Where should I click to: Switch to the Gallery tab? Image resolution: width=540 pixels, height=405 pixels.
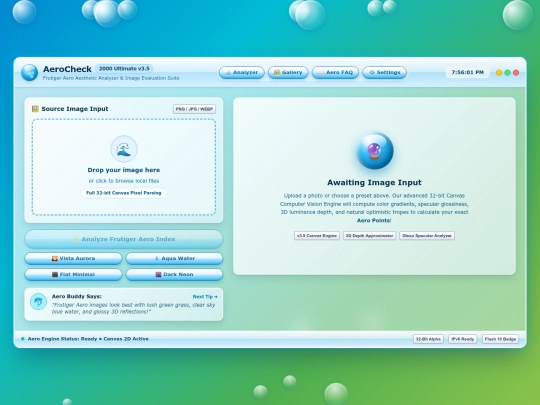point(288,72)
